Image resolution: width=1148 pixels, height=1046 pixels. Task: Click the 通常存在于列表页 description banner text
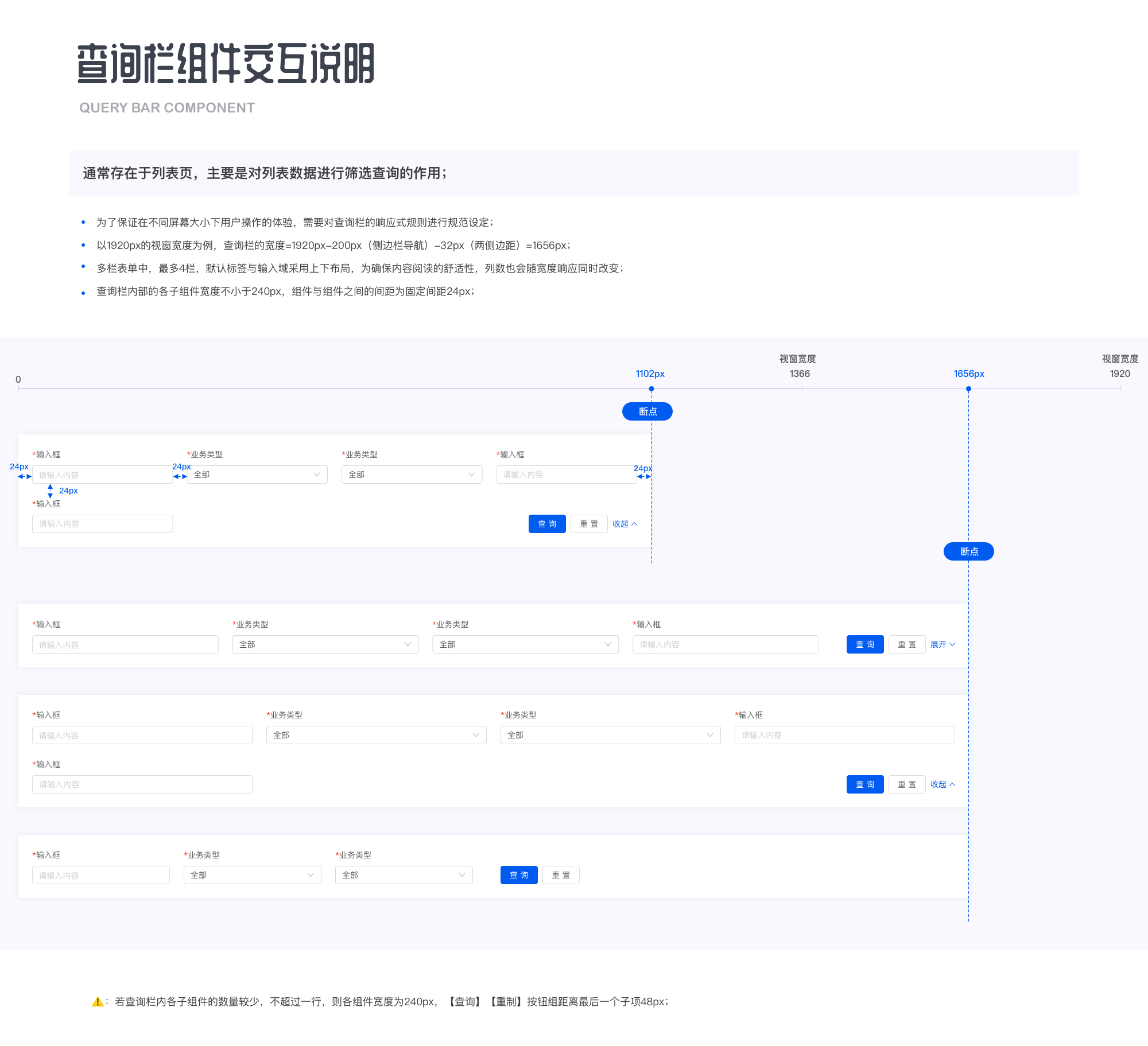[265, 173]
